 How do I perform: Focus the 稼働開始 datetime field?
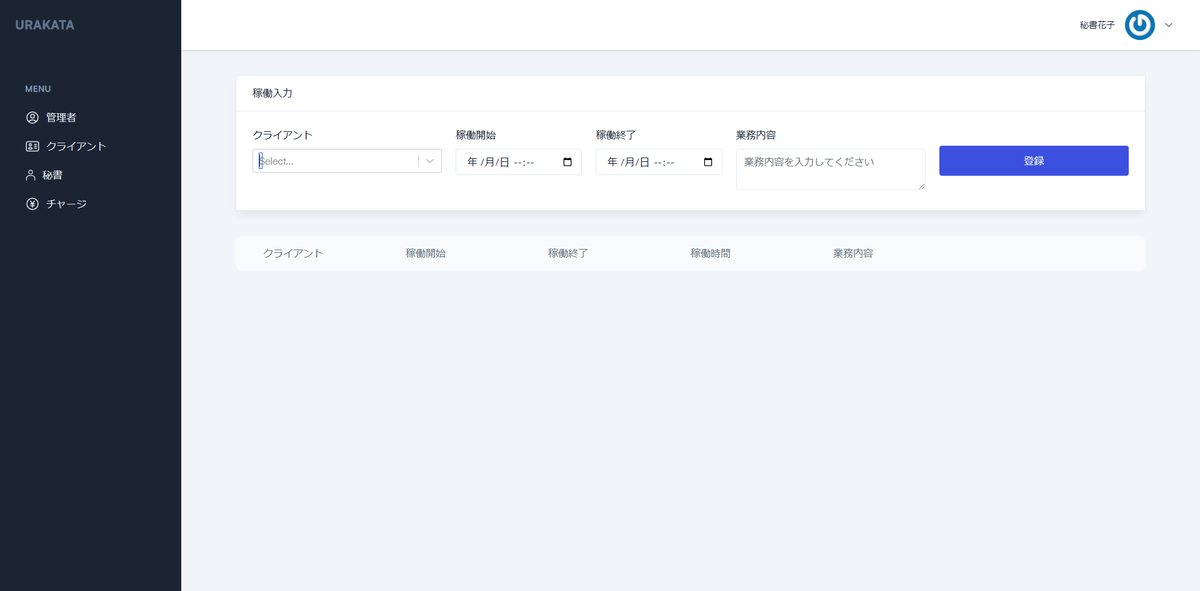(518, 162)
